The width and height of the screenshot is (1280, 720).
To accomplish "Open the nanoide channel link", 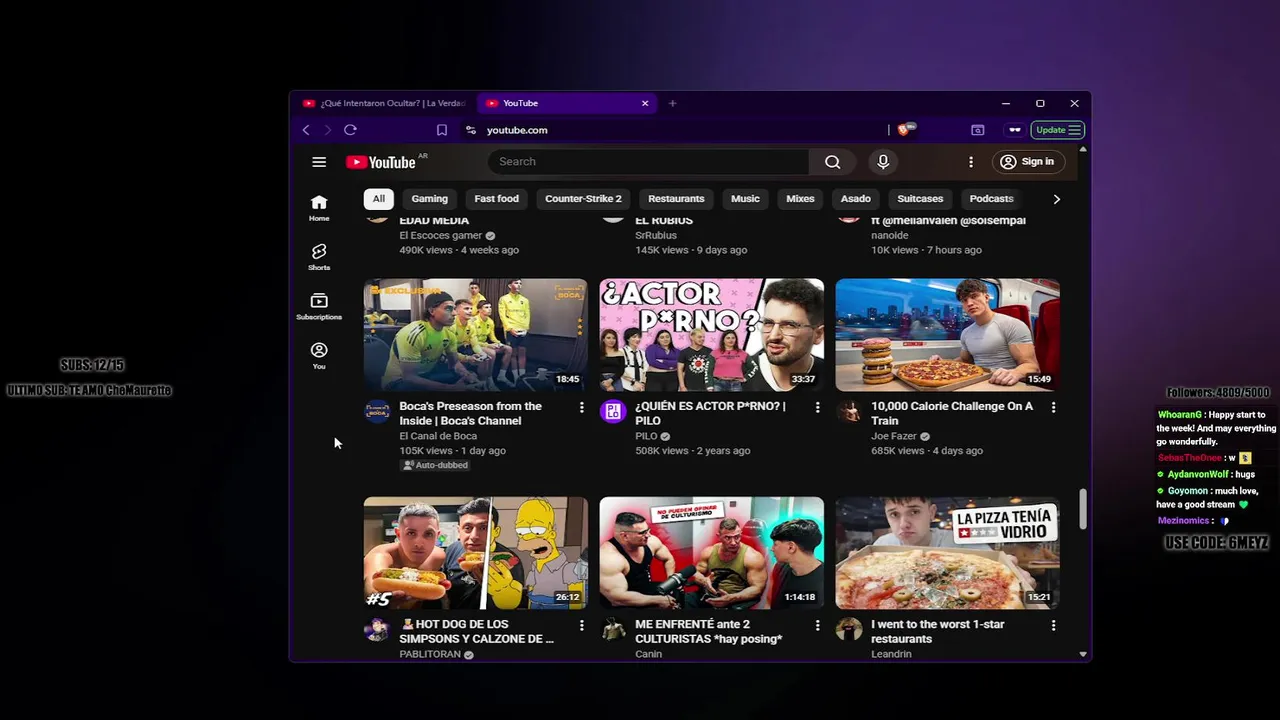I will pos(890,235).
